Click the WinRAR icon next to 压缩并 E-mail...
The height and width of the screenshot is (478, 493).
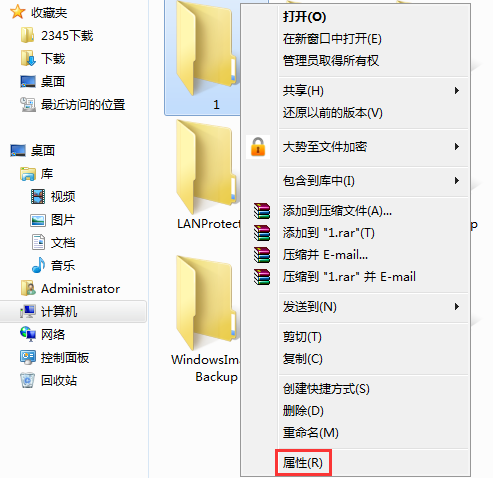(262, 255)
